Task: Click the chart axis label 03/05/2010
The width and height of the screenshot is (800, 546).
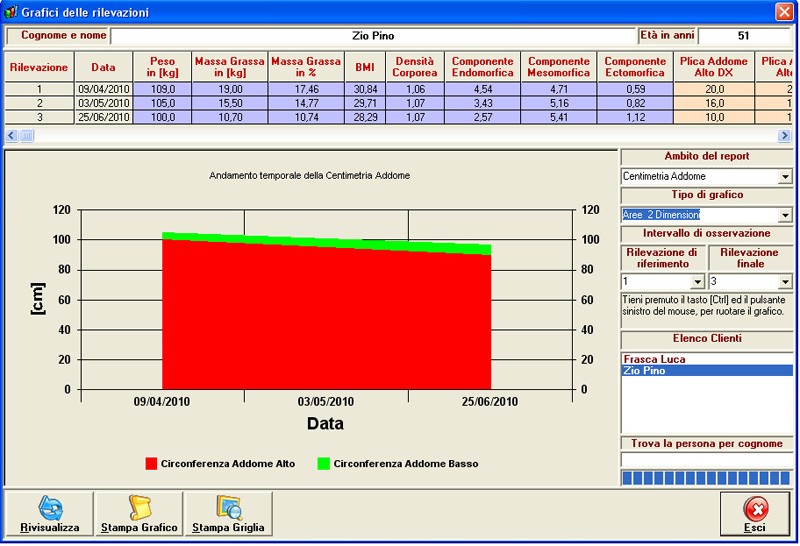Action: coord(326,402)
